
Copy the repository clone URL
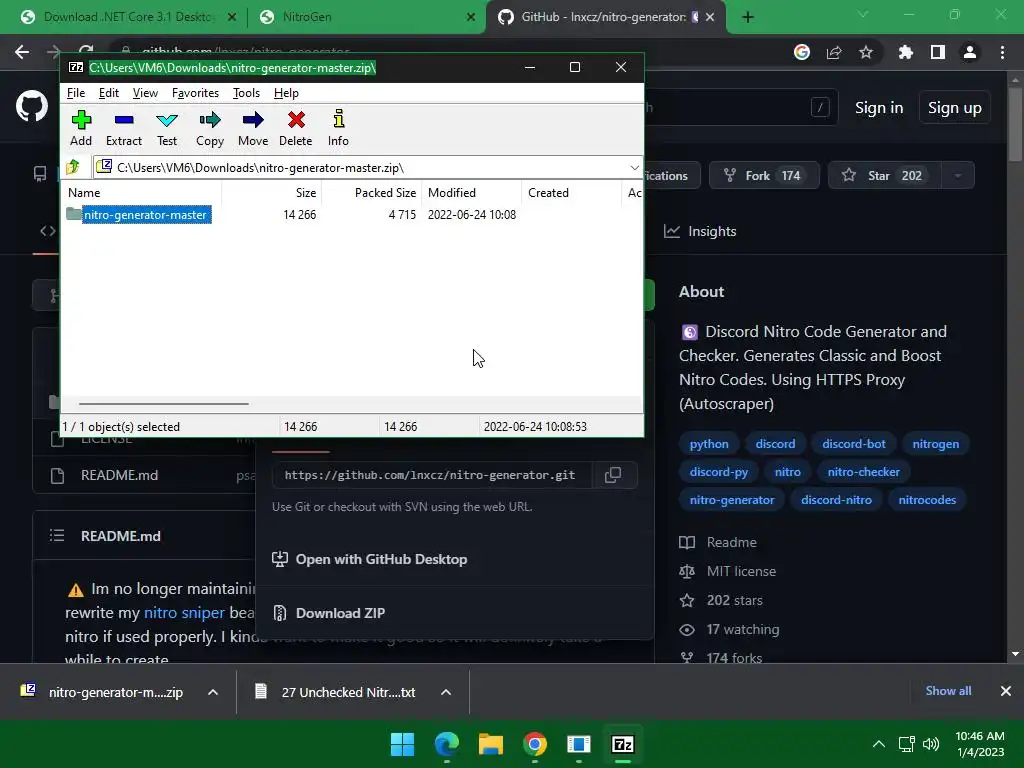(x=613, y=475)
